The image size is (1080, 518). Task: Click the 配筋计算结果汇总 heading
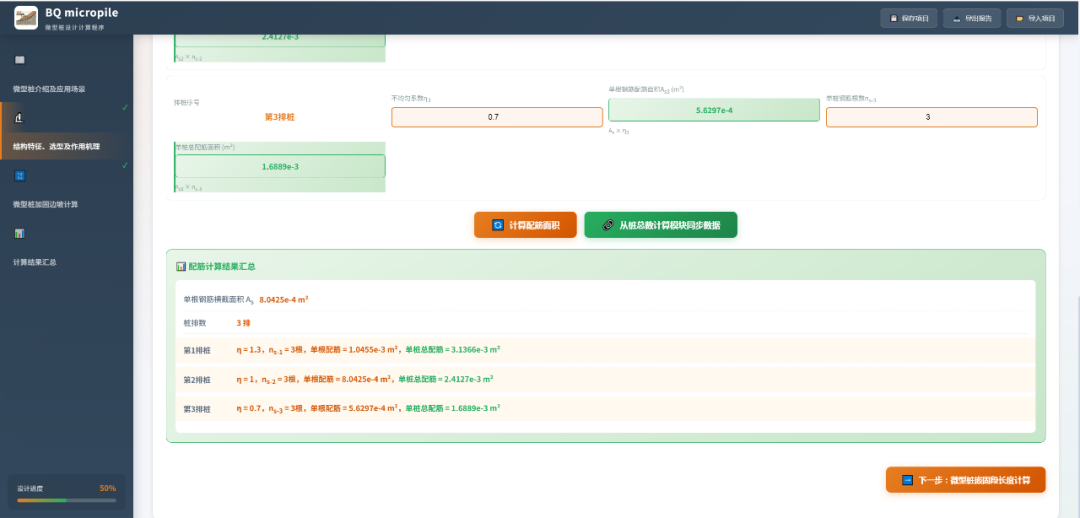pyautogui.click(x=222, y=266)
